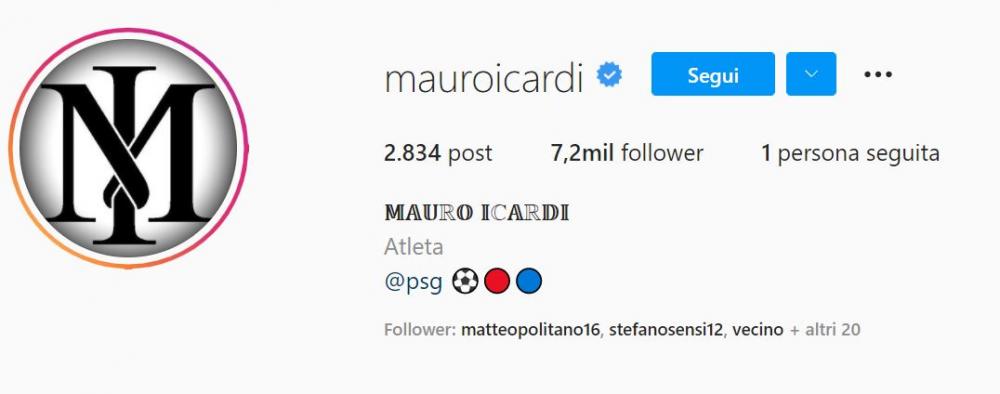
Task: Click the blue circle emoji
Action: (529, 281)
